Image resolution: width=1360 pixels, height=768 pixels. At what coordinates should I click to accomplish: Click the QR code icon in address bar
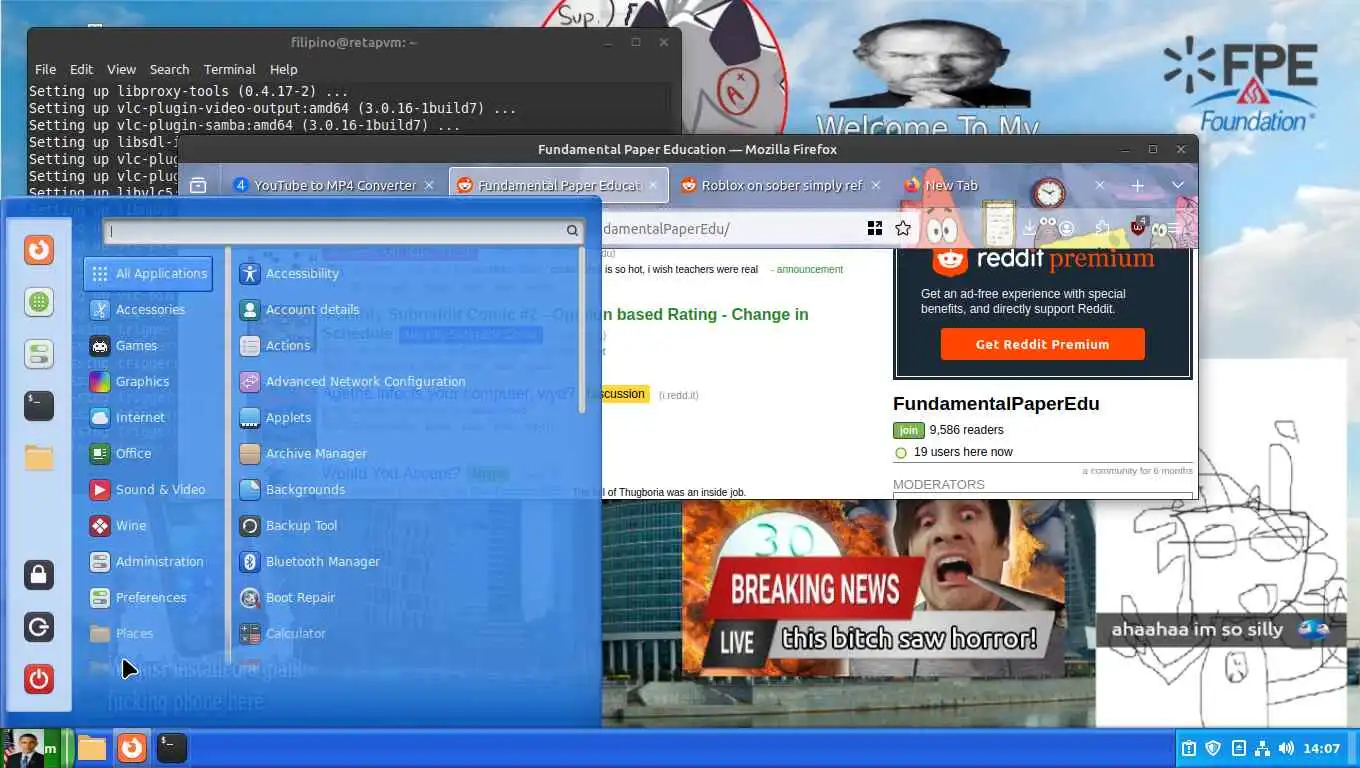pyautogui.click(x=875, y=229)
